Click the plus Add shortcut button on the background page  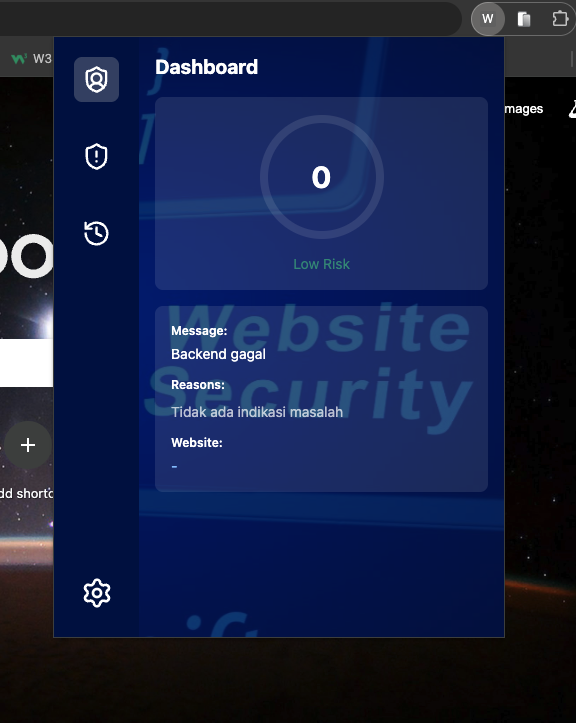click(28, 445)
